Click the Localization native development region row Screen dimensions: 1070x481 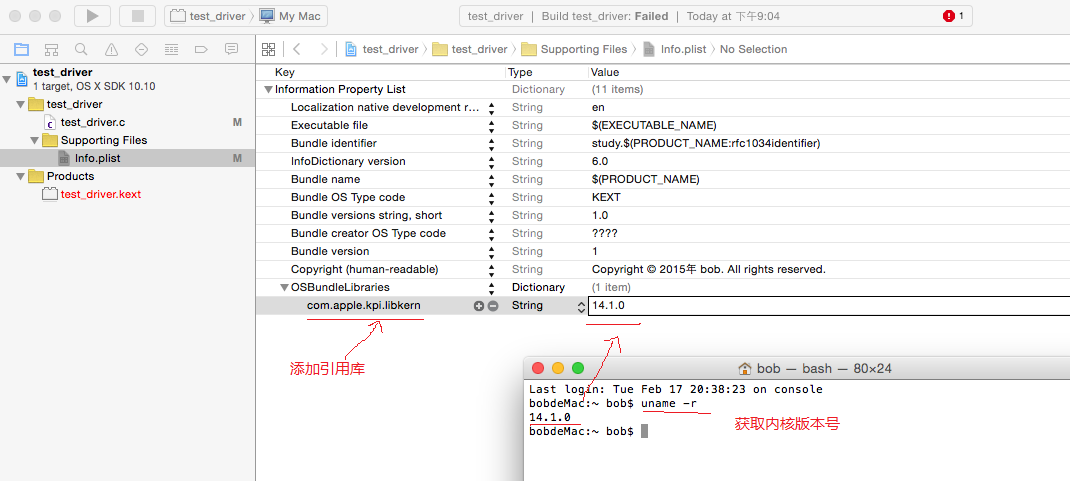(x=663, y=108)
